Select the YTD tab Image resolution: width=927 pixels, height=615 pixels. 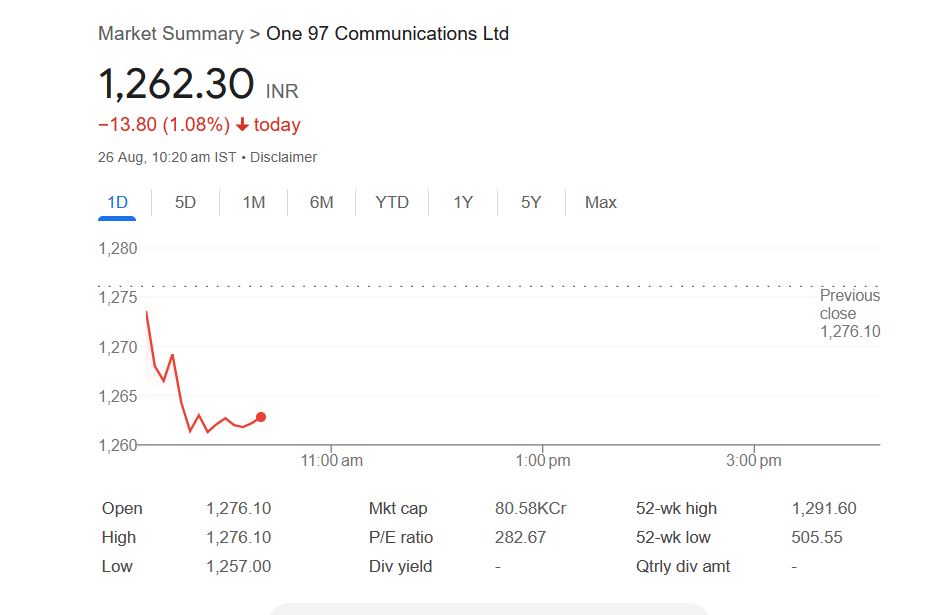tap(392, 202)
